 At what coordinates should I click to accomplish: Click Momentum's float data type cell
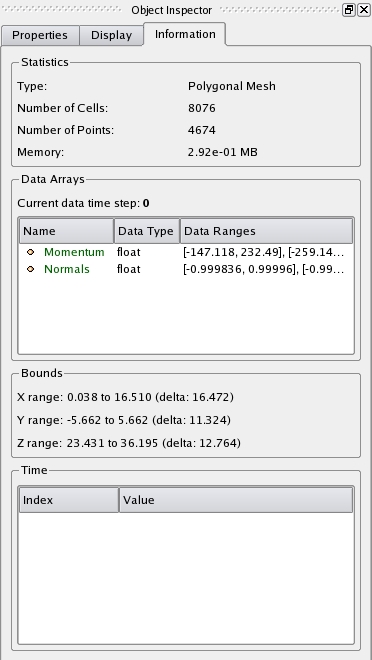129,252
